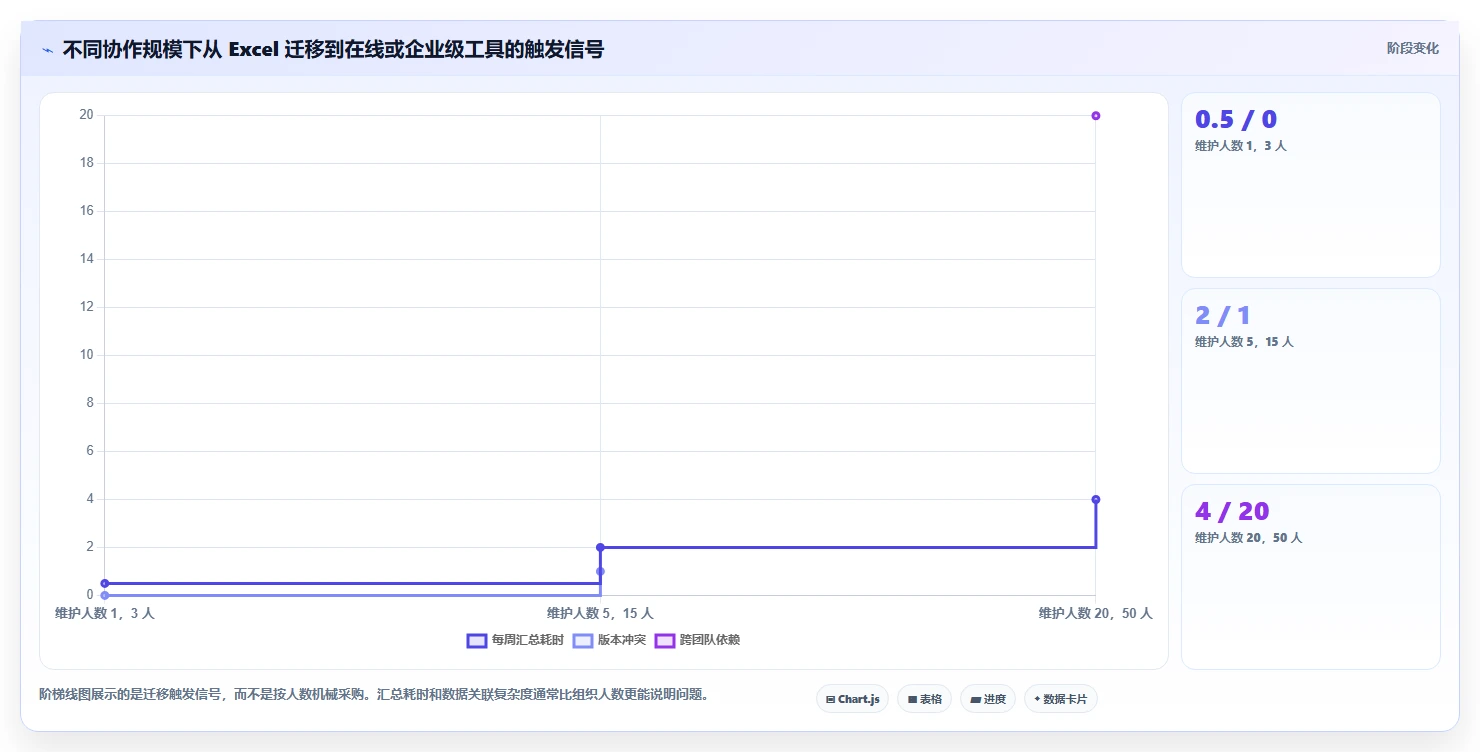Open the 0.5 / 0 data card
1480x752 pixels.
tap(1310, 185)
